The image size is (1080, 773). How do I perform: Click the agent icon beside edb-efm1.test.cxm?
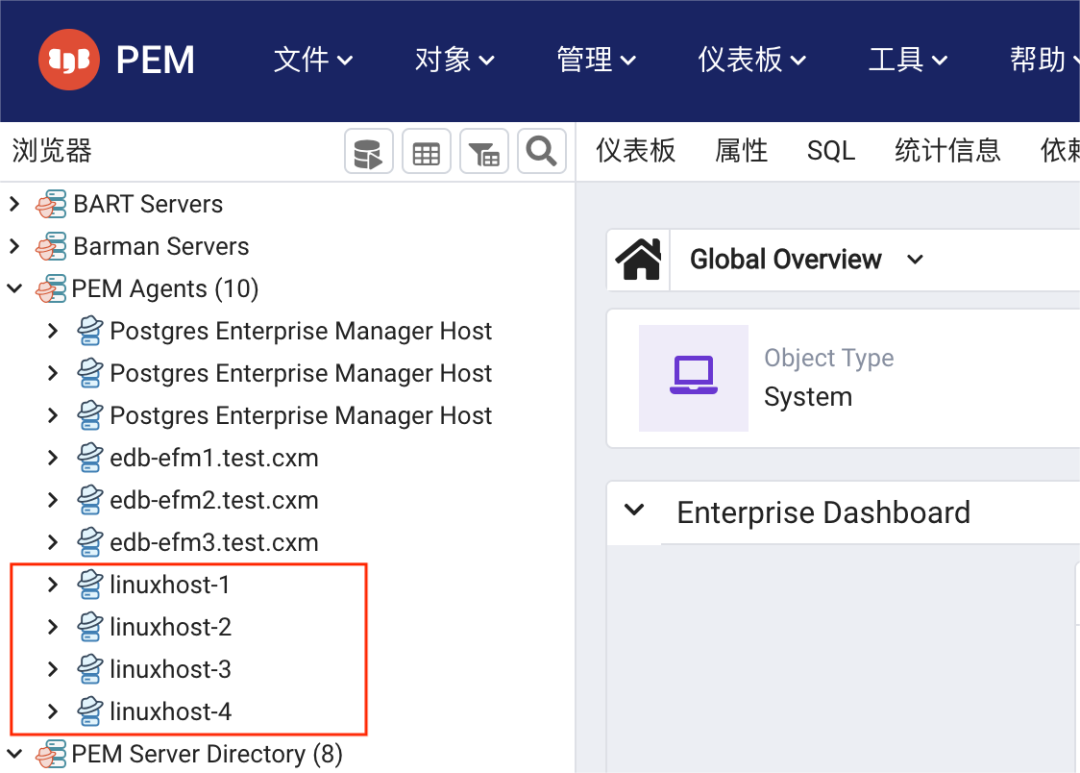click(x=90, y=458)
